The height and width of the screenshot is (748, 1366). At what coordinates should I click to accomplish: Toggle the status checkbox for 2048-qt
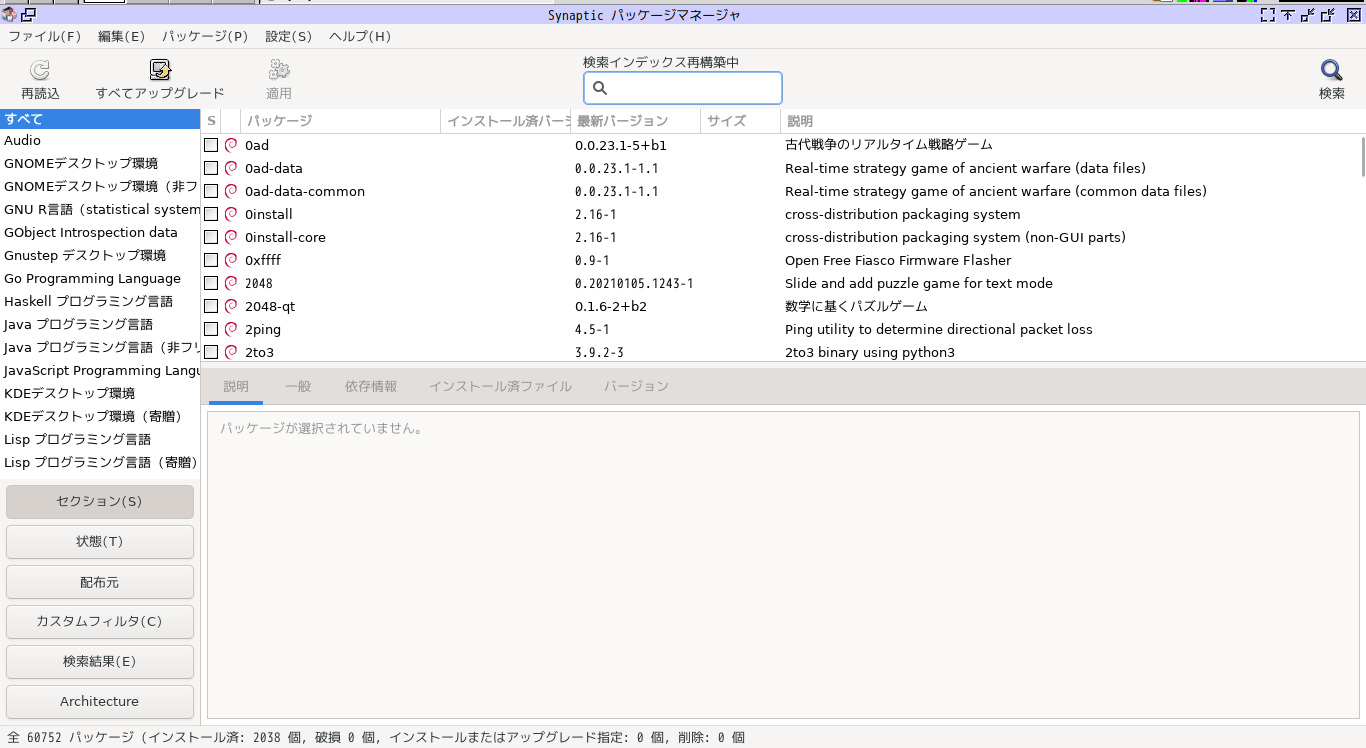pyautogui.click(x=211, y=306)
